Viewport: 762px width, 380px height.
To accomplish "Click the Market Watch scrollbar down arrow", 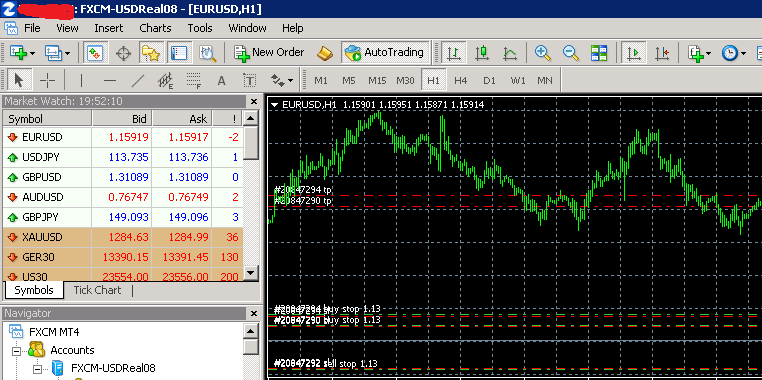I will click(x=251, y=272).
